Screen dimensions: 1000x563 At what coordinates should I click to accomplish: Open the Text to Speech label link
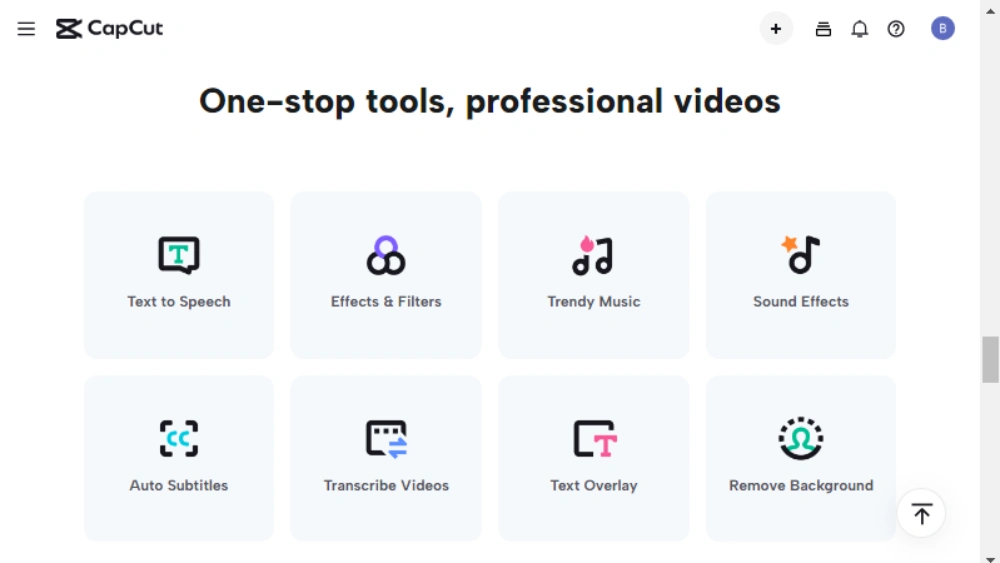pos(179,301)
